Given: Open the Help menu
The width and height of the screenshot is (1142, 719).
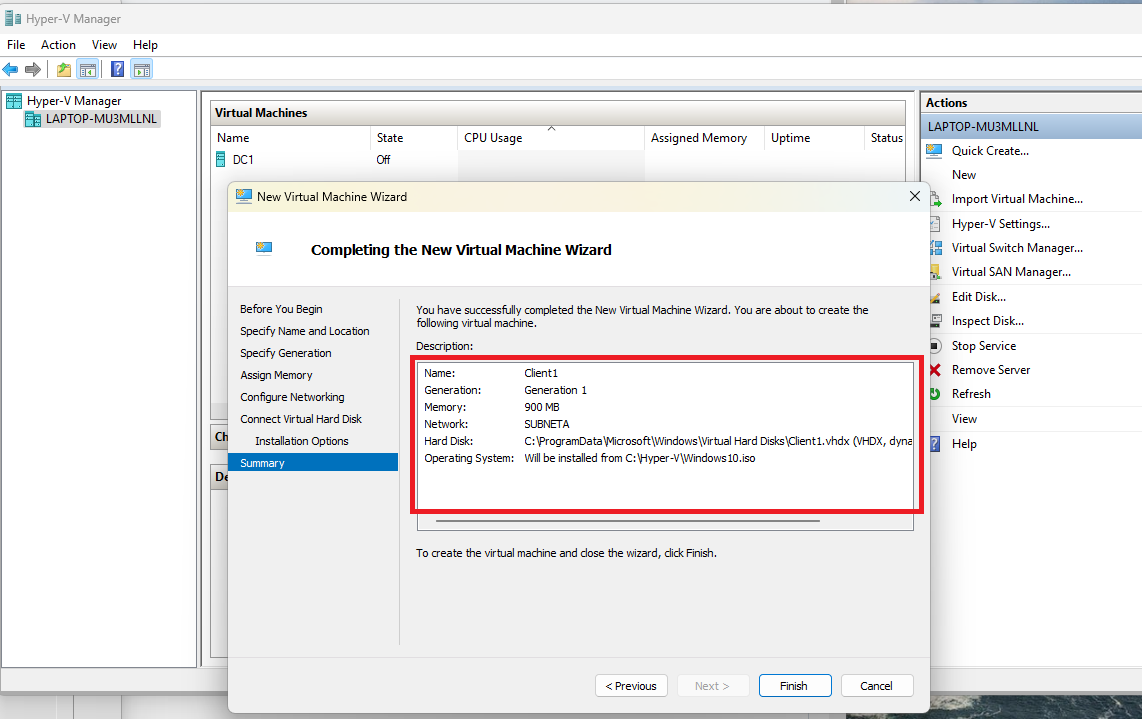Looking at the screenshot, I should pos(145,44).
